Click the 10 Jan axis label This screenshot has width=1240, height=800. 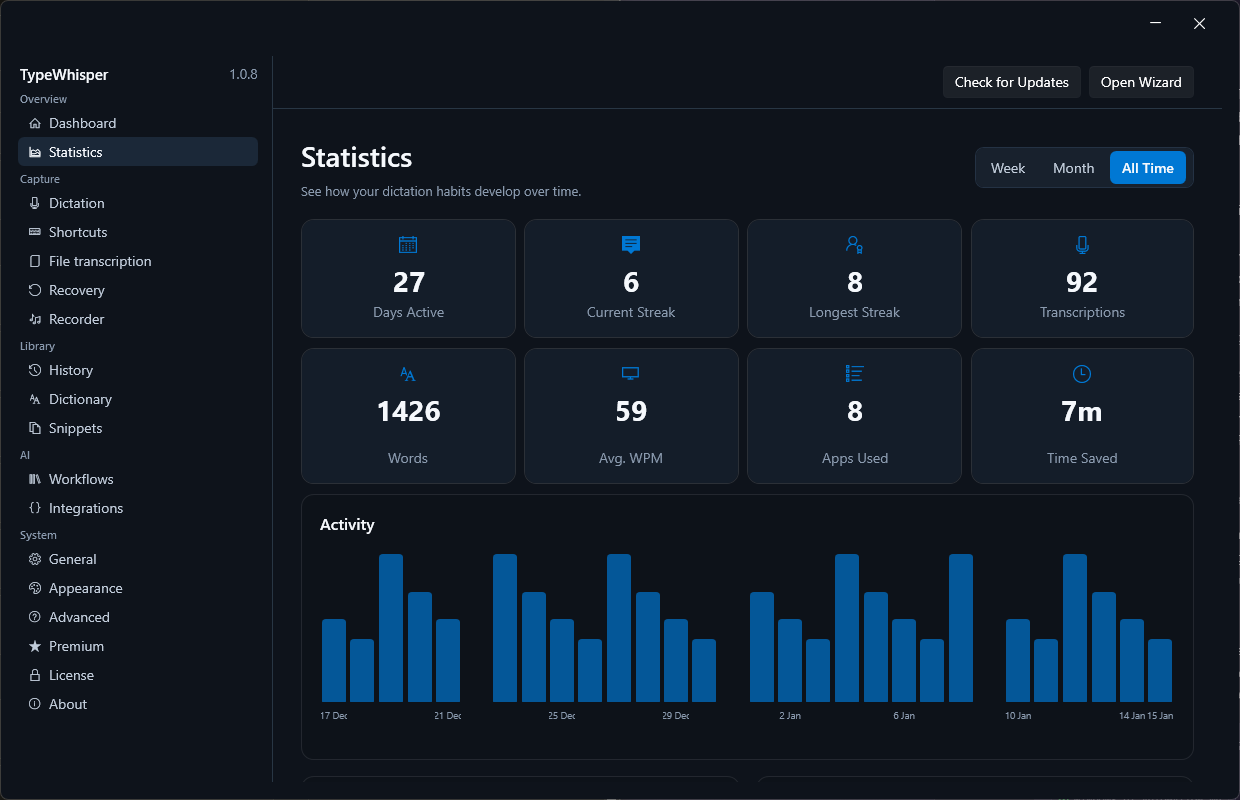tap(1018, 716)
